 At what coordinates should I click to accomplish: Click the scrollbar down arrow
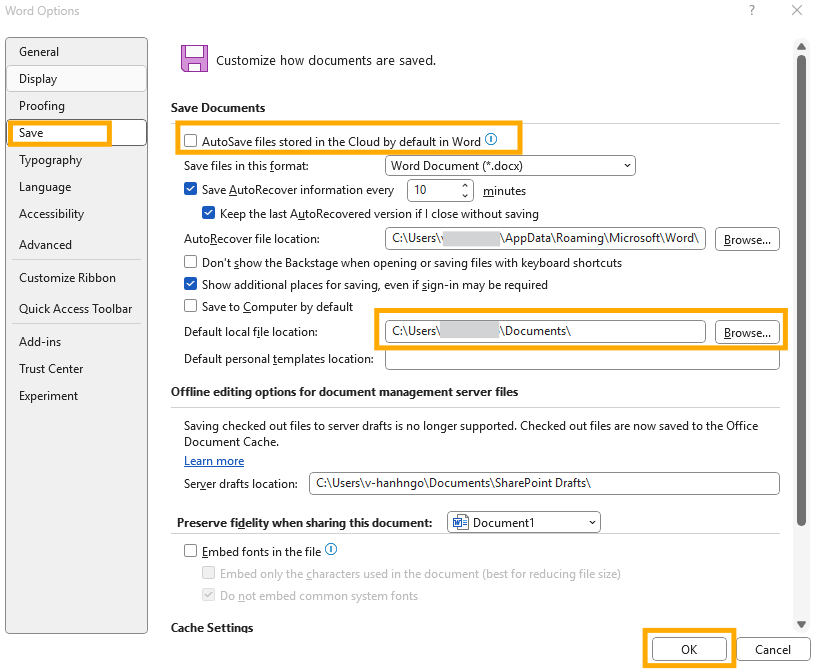[x=802, y=624]
